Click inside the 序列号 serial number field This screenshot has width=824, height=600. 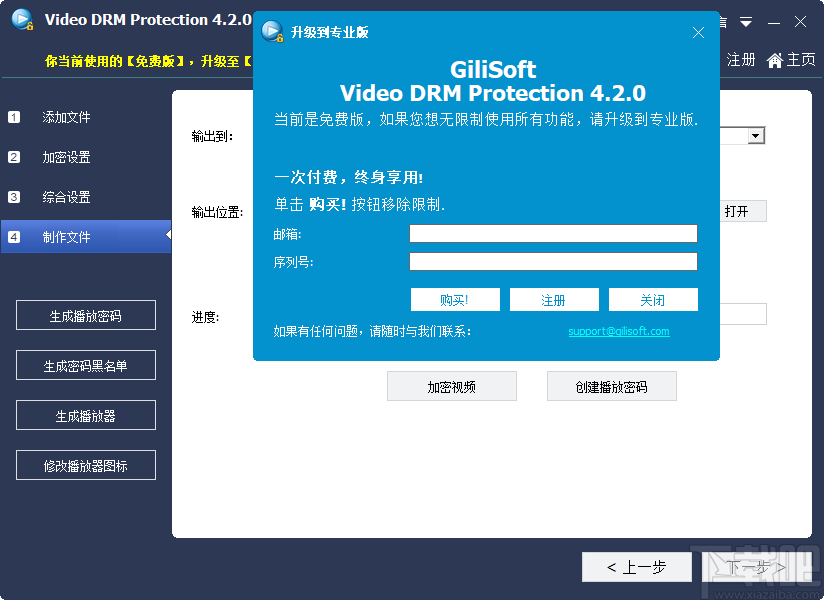point(553,261)
